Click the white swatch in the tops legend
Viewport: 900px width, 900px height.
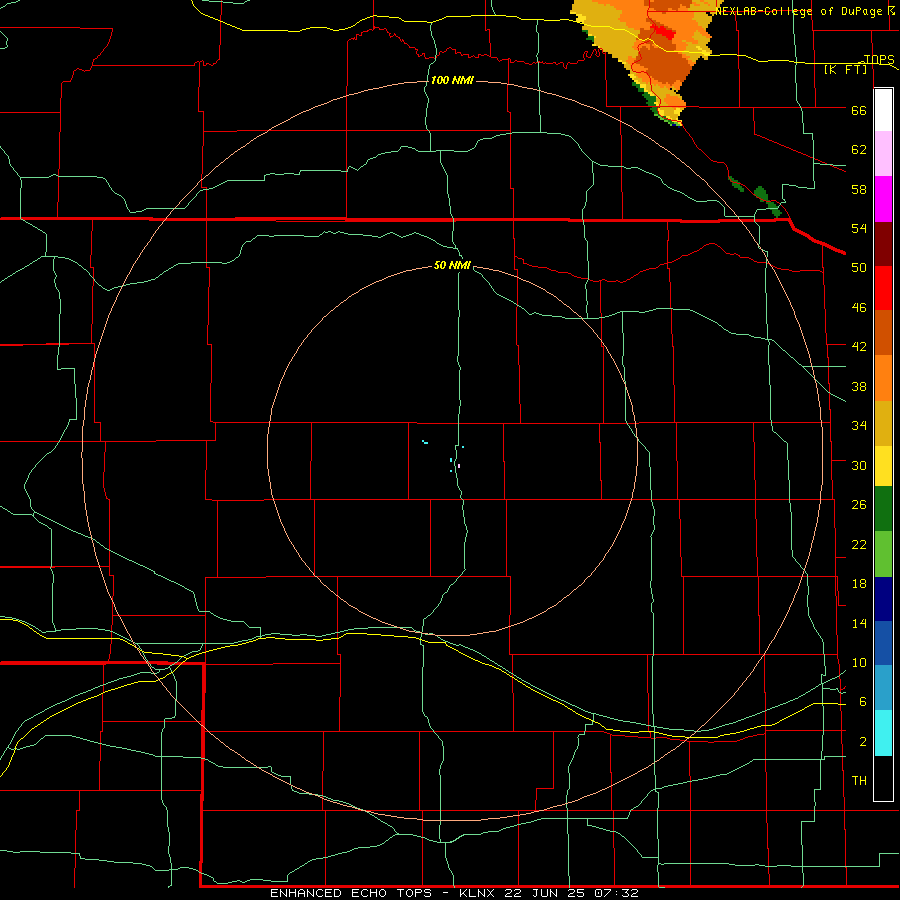[x=883, y=110]
